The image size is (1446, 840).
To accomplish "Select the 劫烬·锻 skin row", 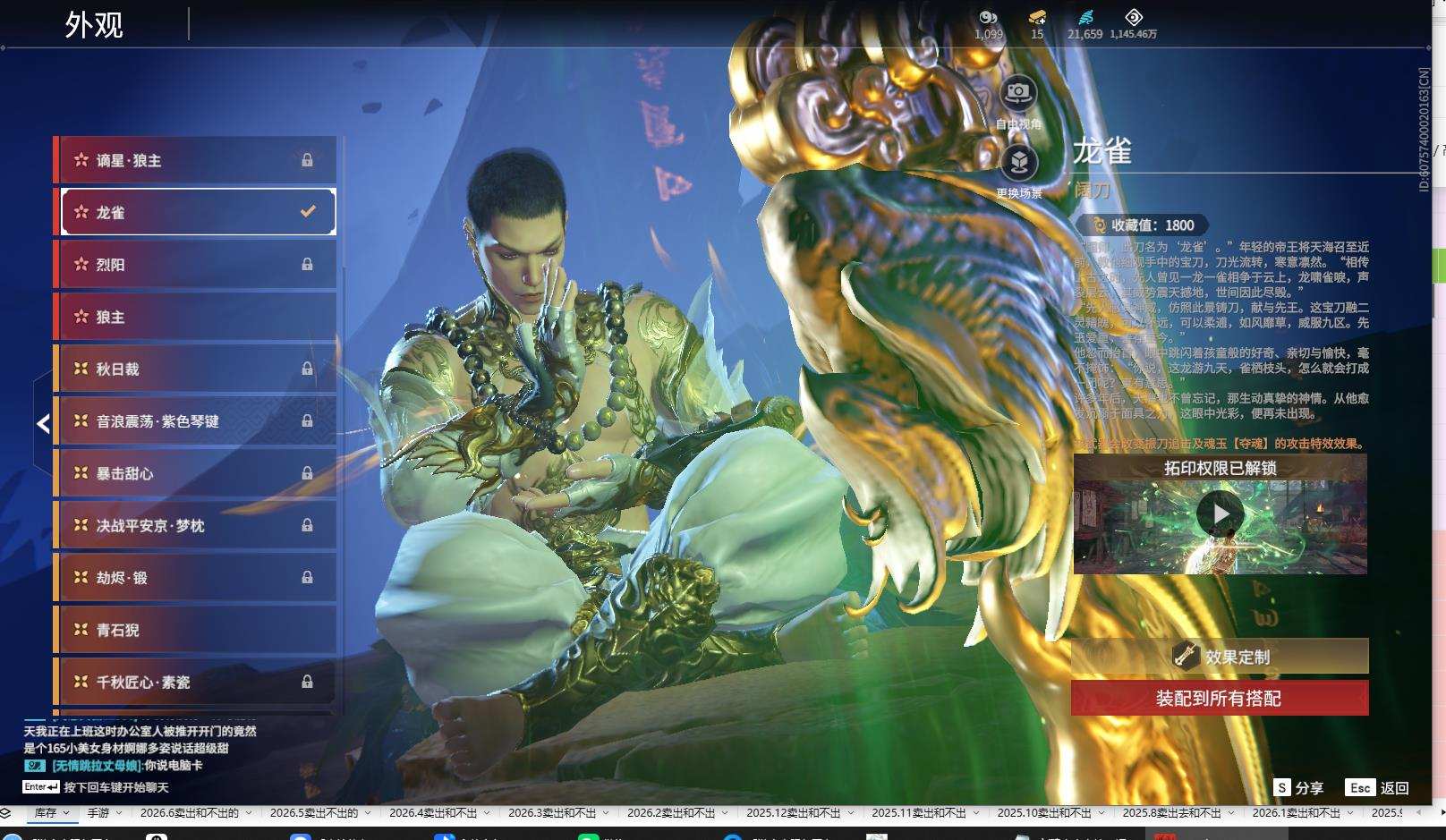I will click(x=196, y=577).
